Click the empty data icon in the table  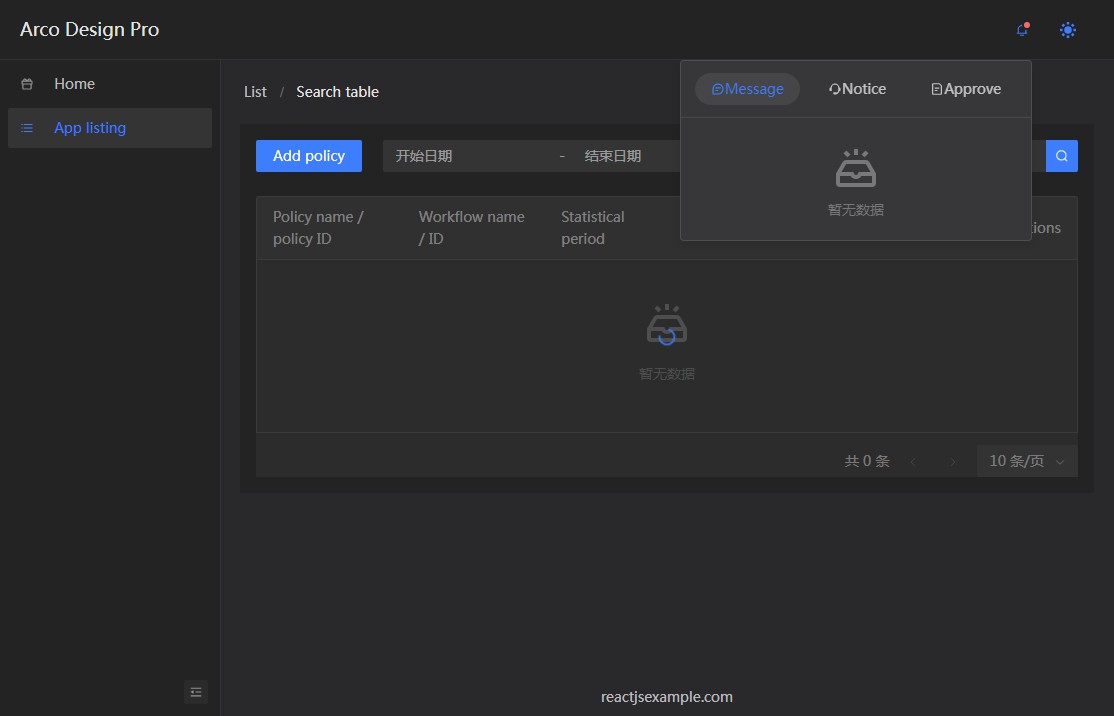[x=667, y=325]
